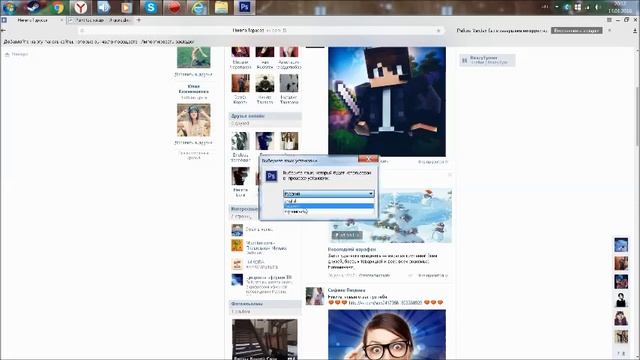Switch to Yandex Browser taskbar icon
This screenshot has width=640, height=360.
point(81,7)
